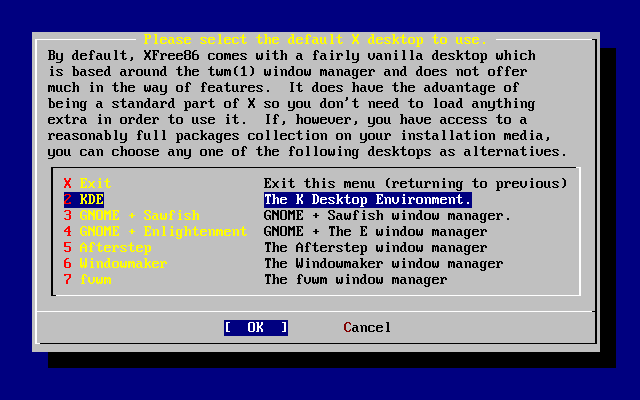This screenshot has width=640, height=400.
Task: Choose Windowmaker from the desktop list
Action: (123, 264)
